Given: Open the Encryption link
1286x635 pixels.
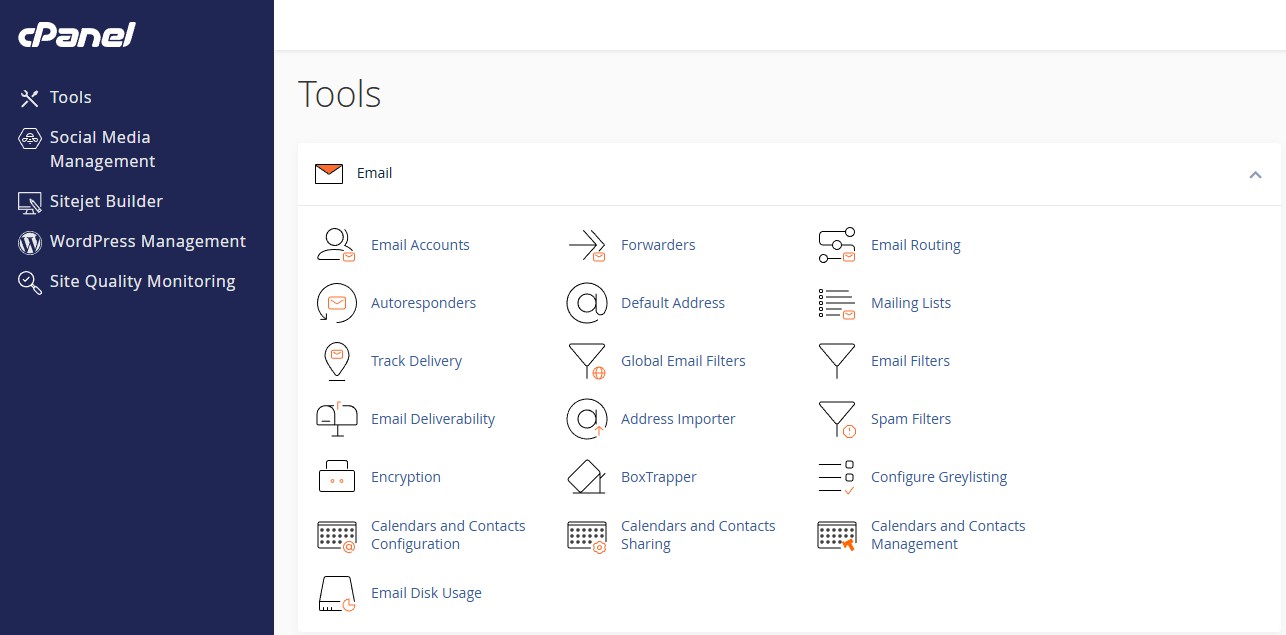Looking at the screenshot, I should click(406, 477).
